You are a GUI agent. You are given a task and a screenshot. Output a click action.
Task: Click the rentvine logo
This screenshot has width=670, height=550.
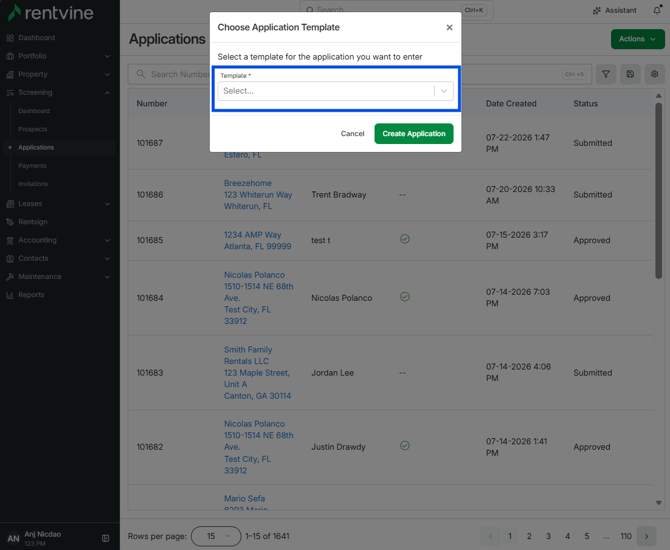(x=50, y=13)
